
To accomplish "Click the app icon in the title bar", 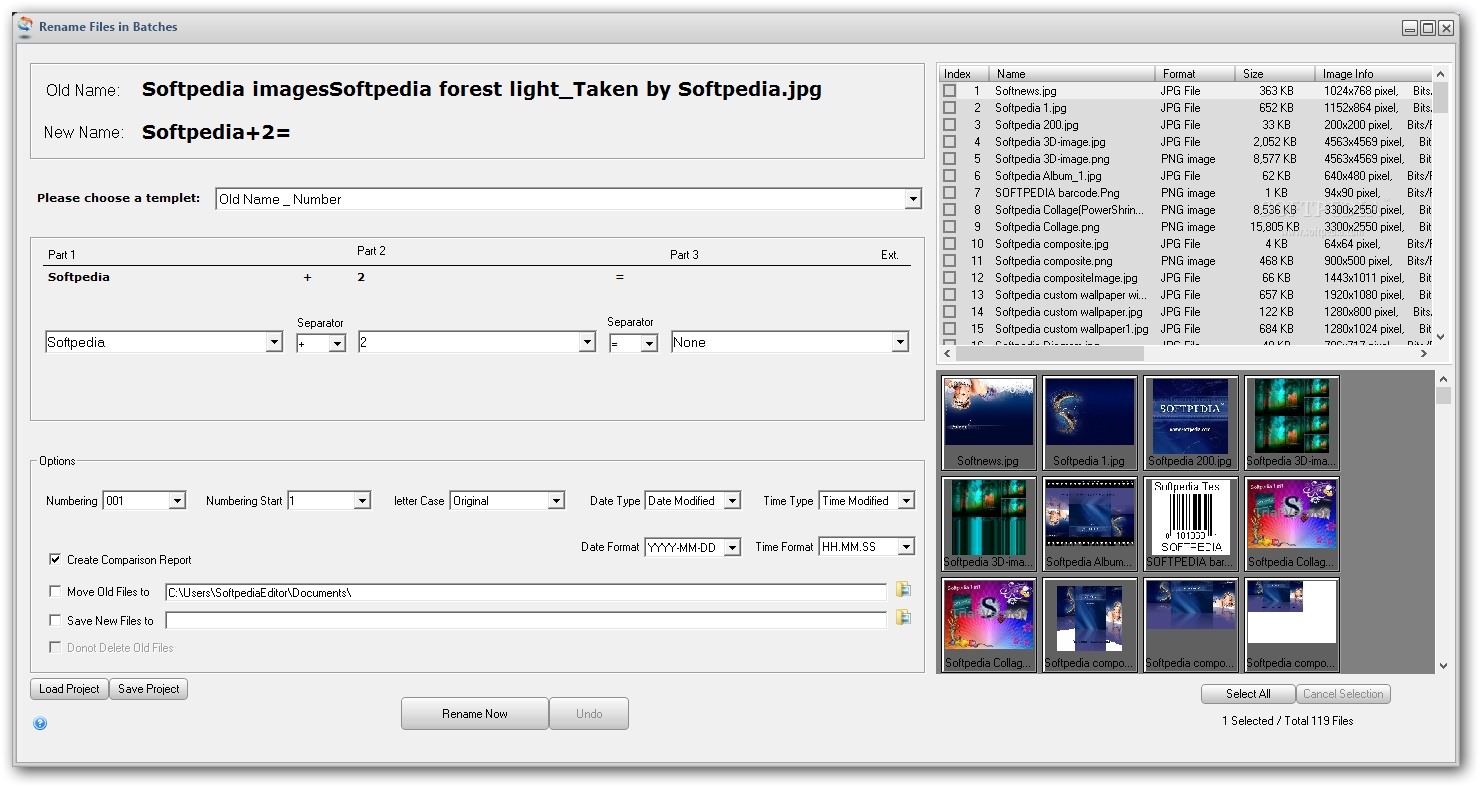I will pyautogui.click(x=25, y=27).
